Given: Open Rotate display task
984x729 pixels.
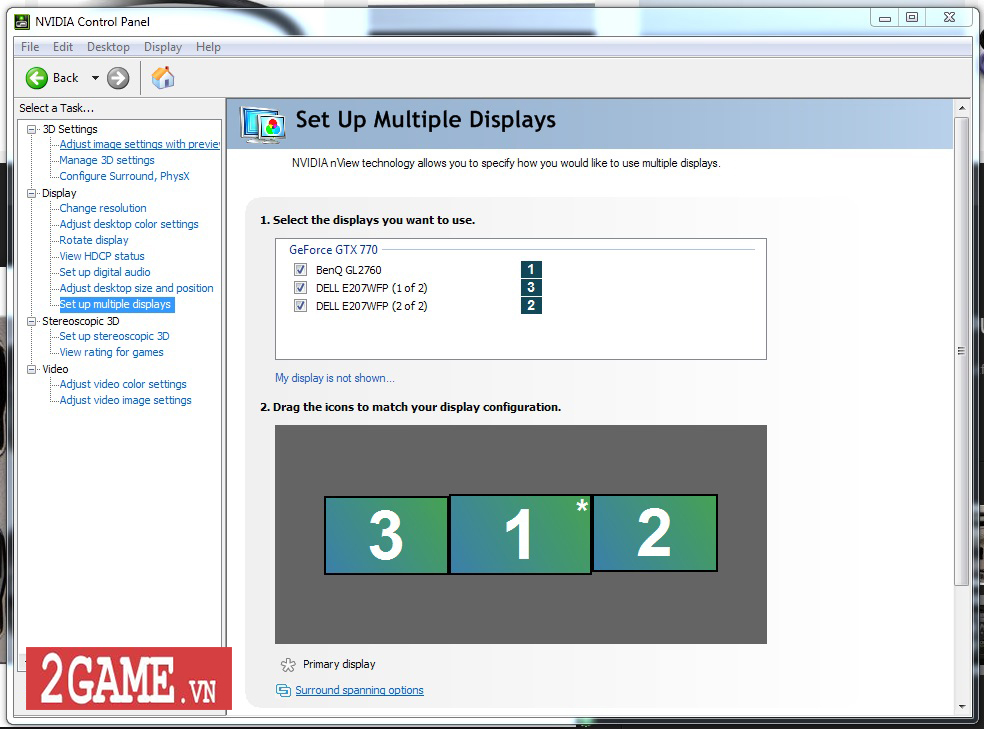Looking at the screenshot, I should [94, 240].
